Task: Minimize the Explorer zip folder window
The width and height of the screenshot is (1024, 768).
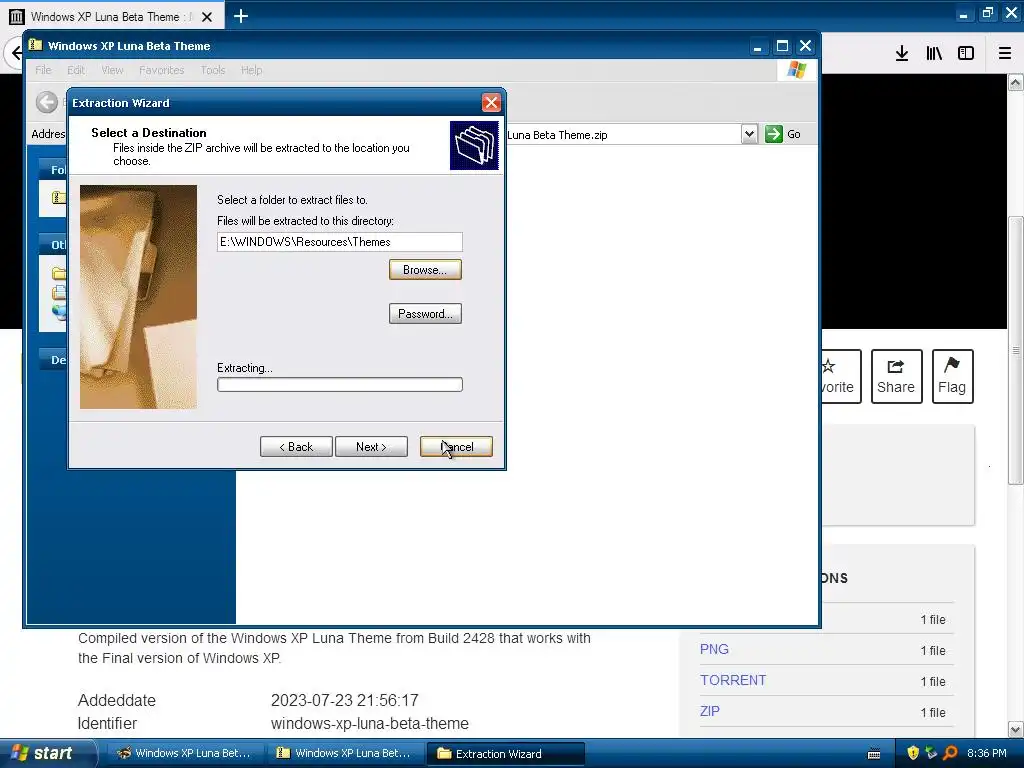Action: pyautogui.click(x=758, y=46)
